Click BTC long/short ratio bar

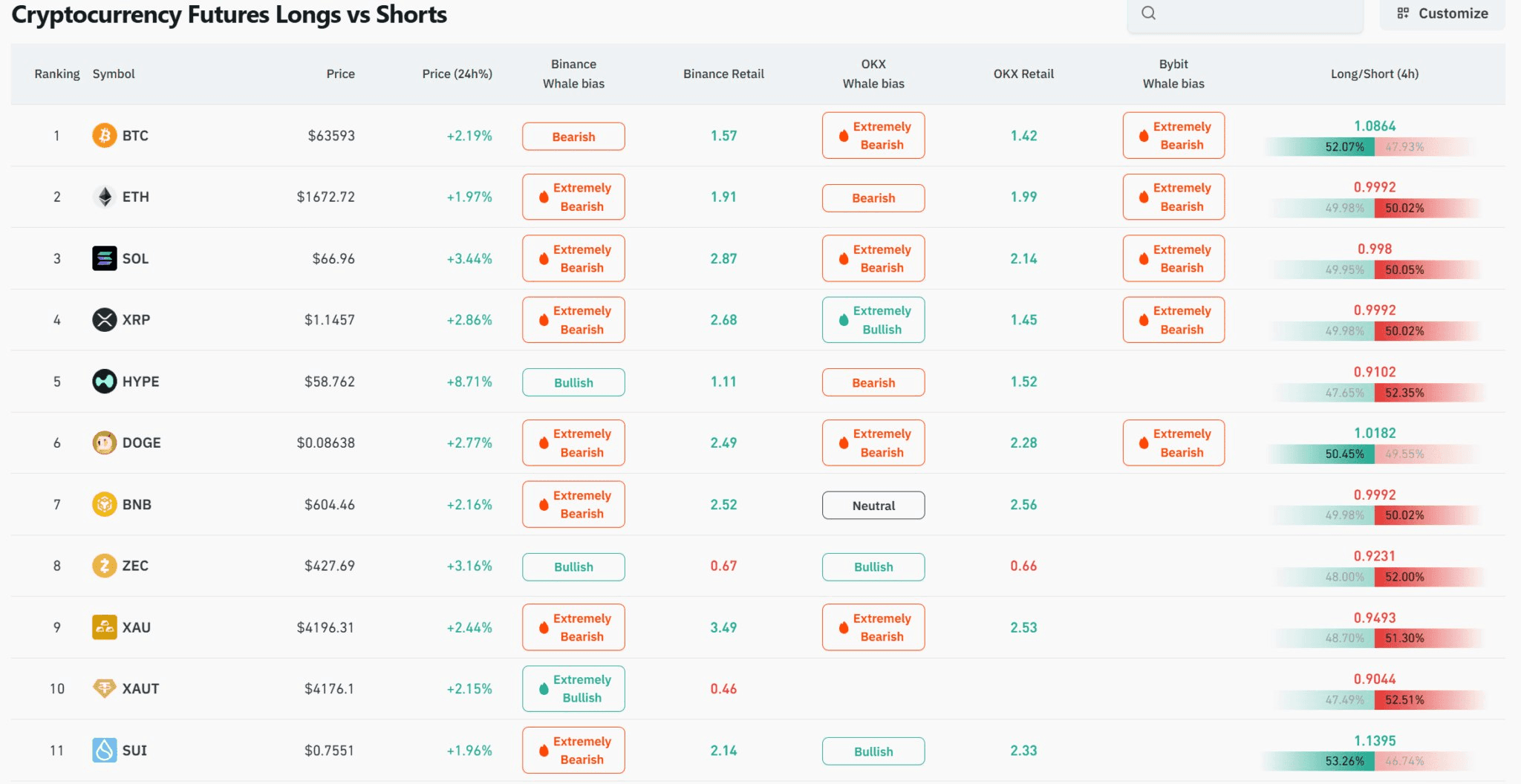(x=1374, y=147)
